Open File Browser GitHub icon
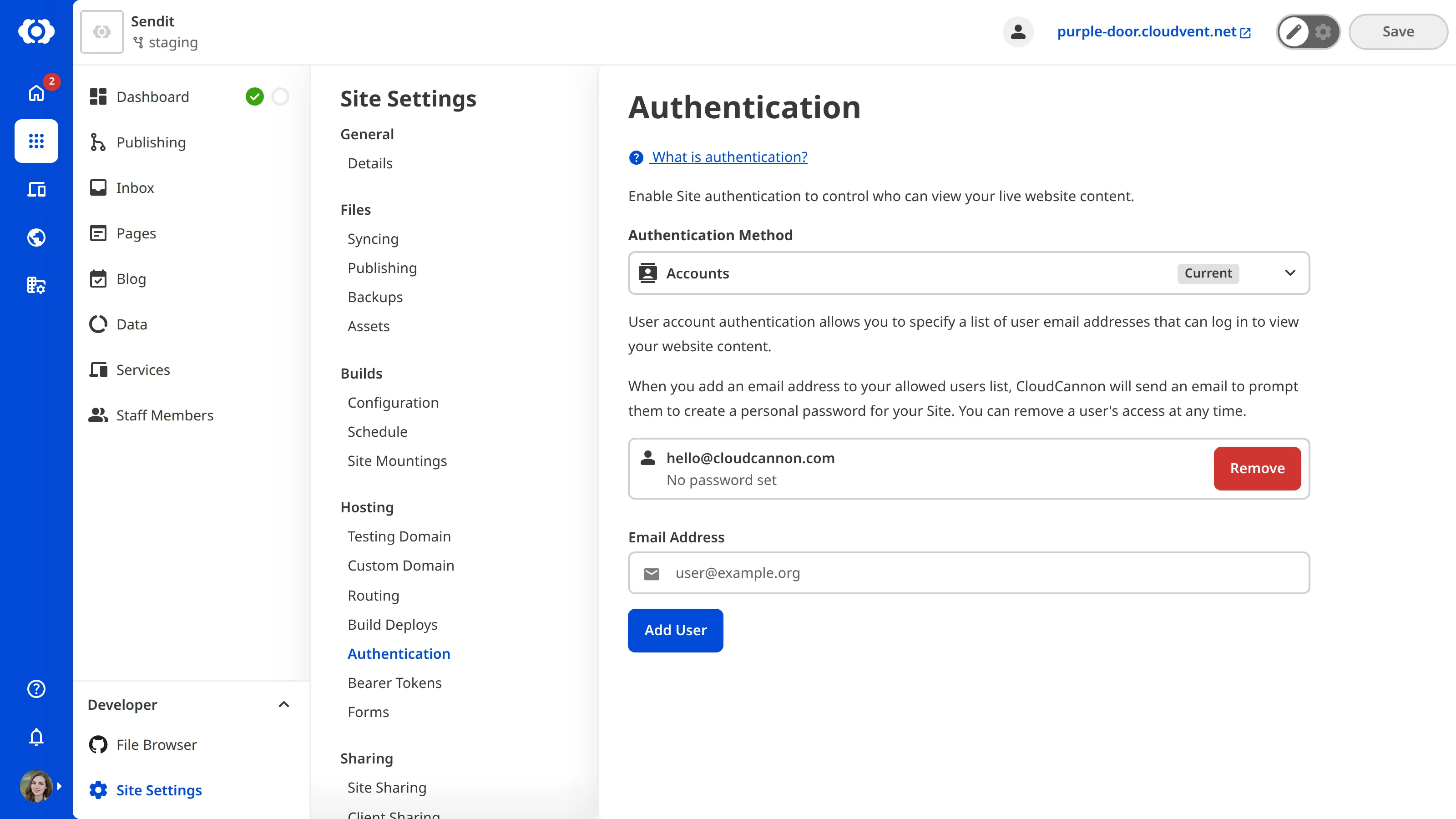1456x819 pixels. tap(98, 744)
